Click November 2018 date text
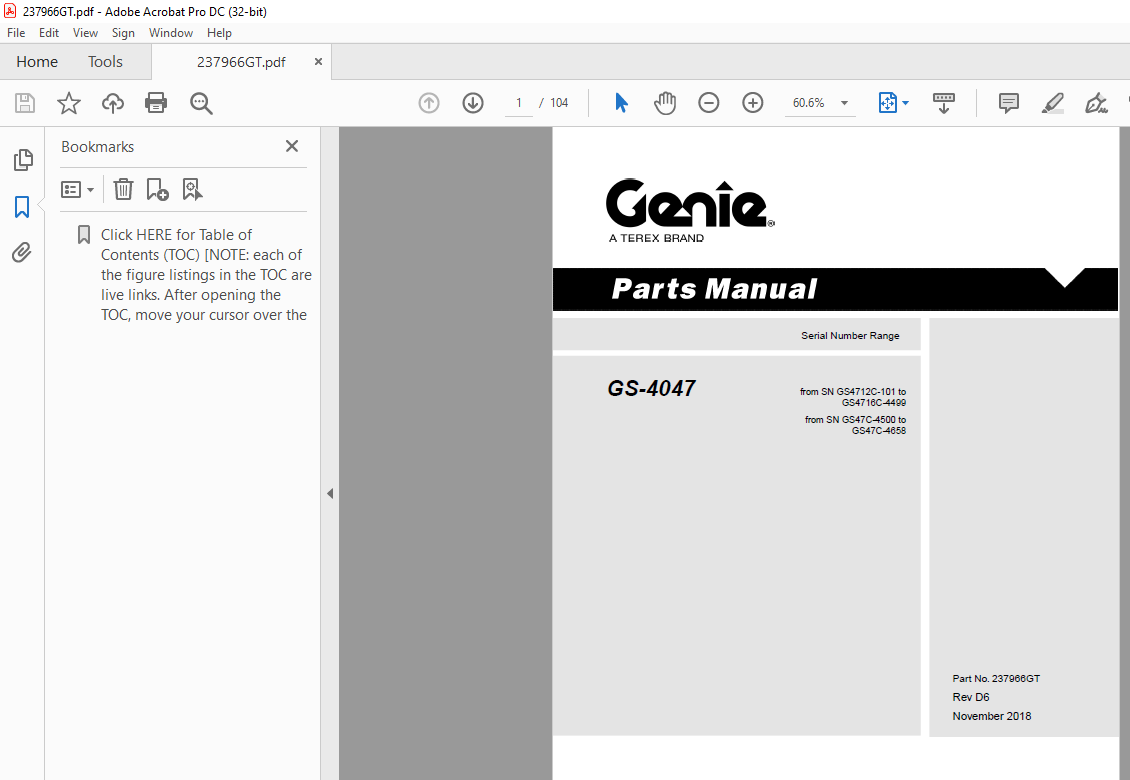 coord(992,716)
